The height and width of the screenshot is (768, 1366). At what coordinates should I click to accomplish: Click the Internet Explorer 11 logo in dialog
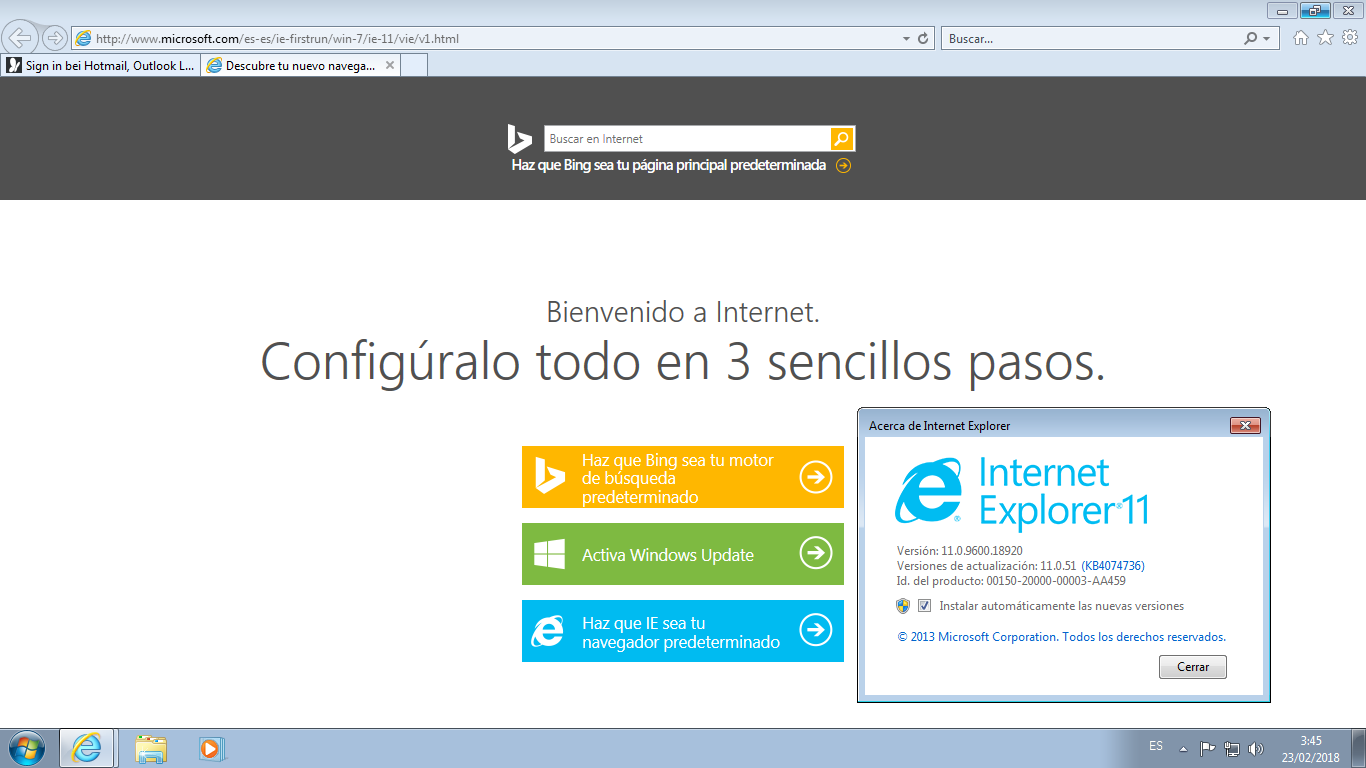tap(1021, 492)
